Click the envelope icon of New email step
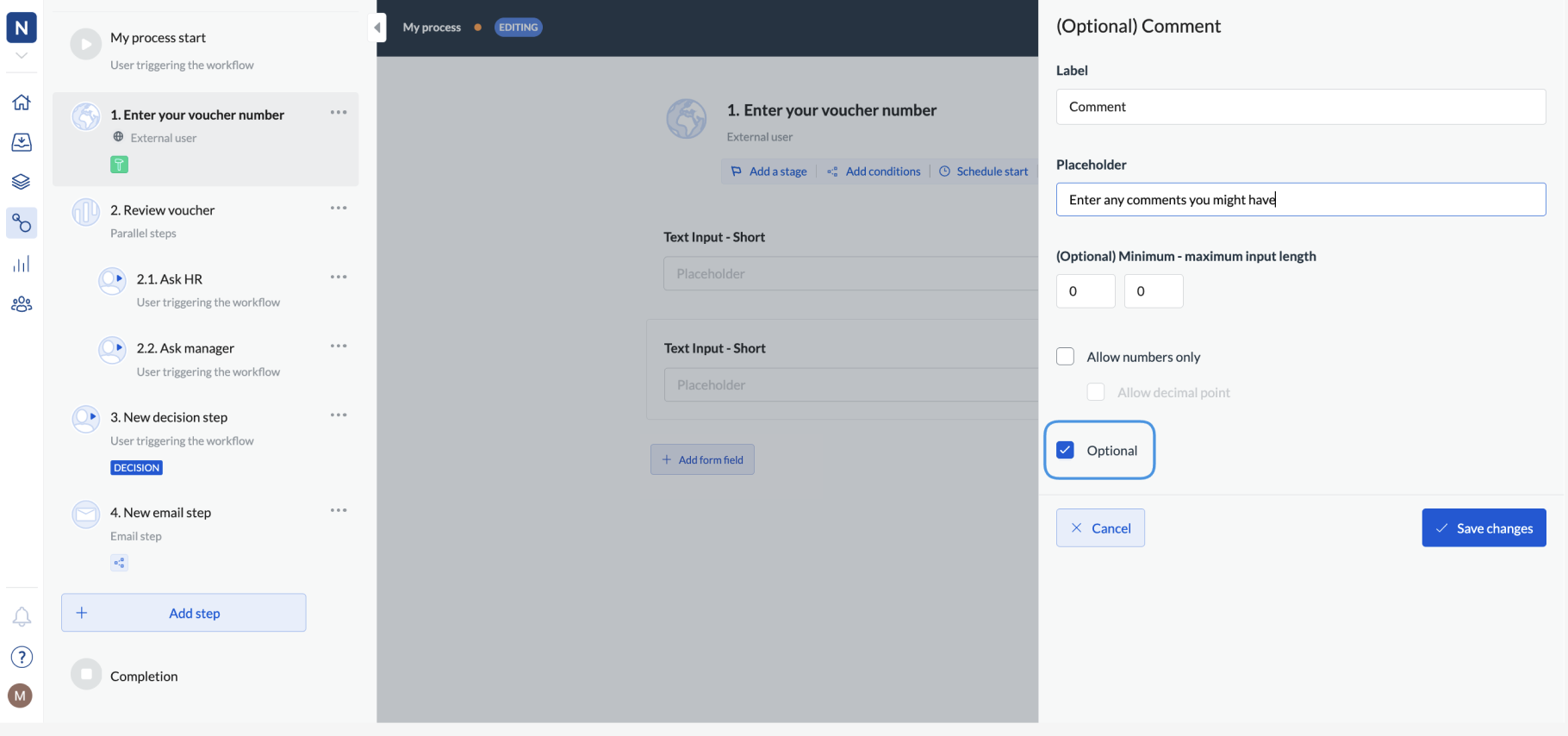The image size is (1568, 736). (x=86, y=515)
